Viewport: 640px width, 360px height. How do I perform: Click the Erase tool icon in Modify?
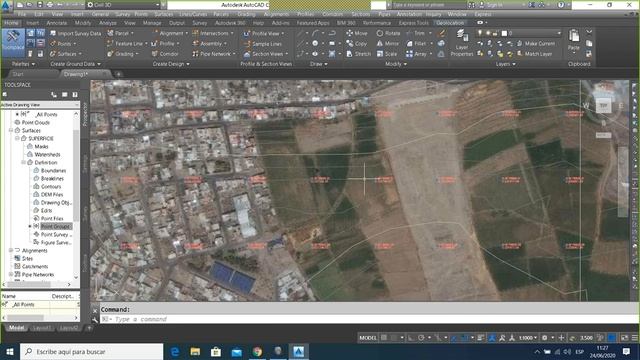point(441,33)
